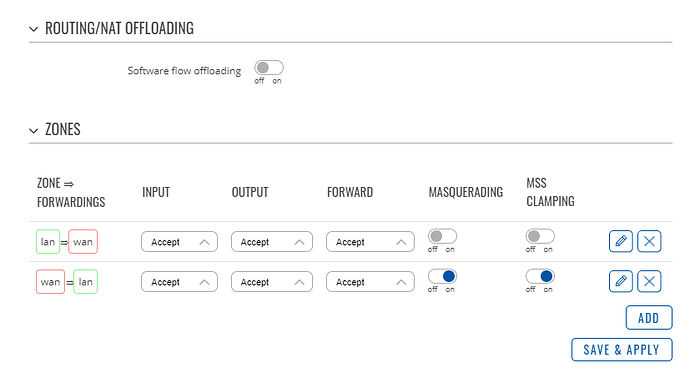Delete the wan to lan zone
The height and width of the screenshot is (392, 690).
tap(649, 281)
